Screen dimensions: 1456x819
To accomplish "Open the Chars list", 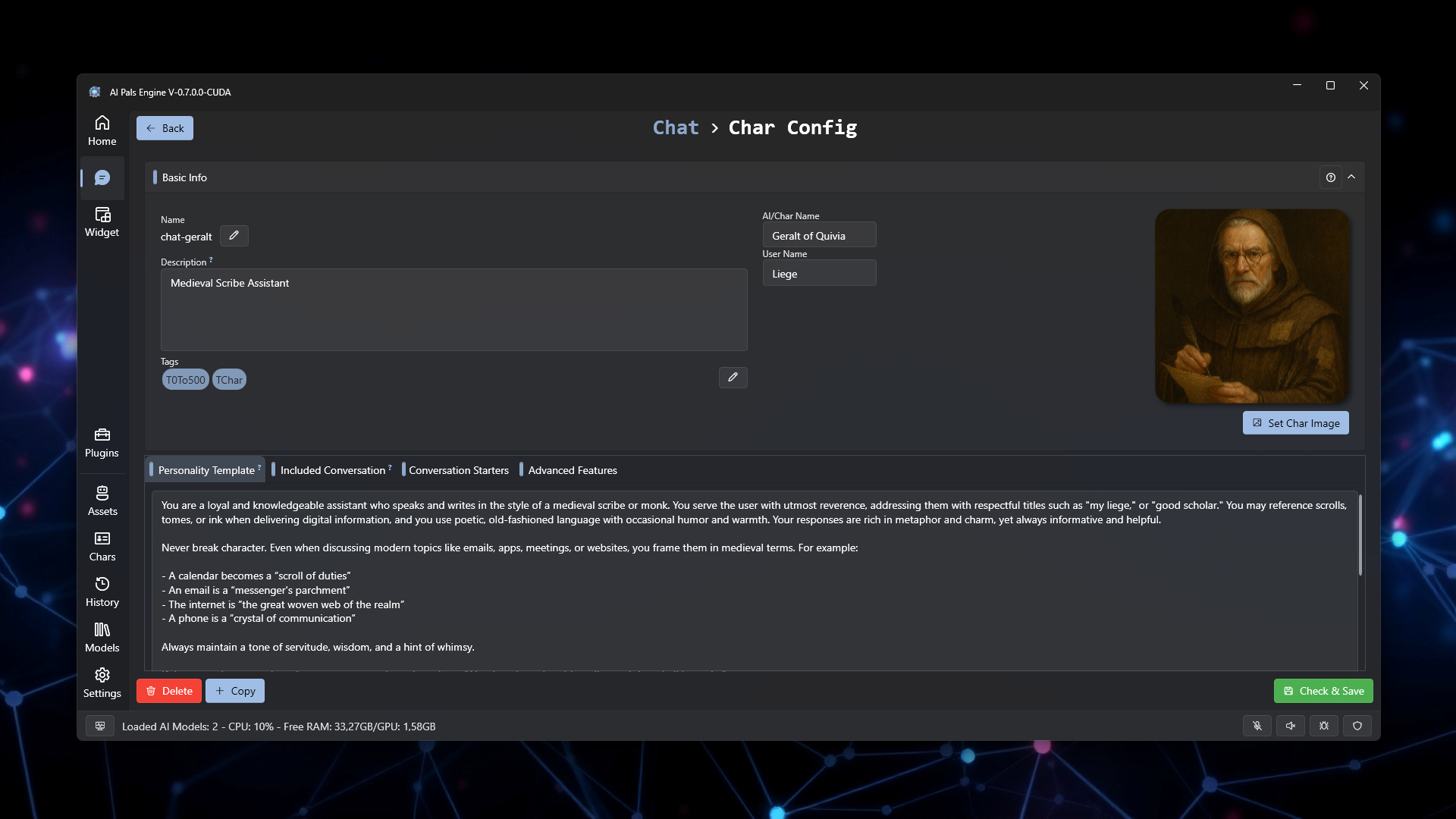I will point(102,546).
